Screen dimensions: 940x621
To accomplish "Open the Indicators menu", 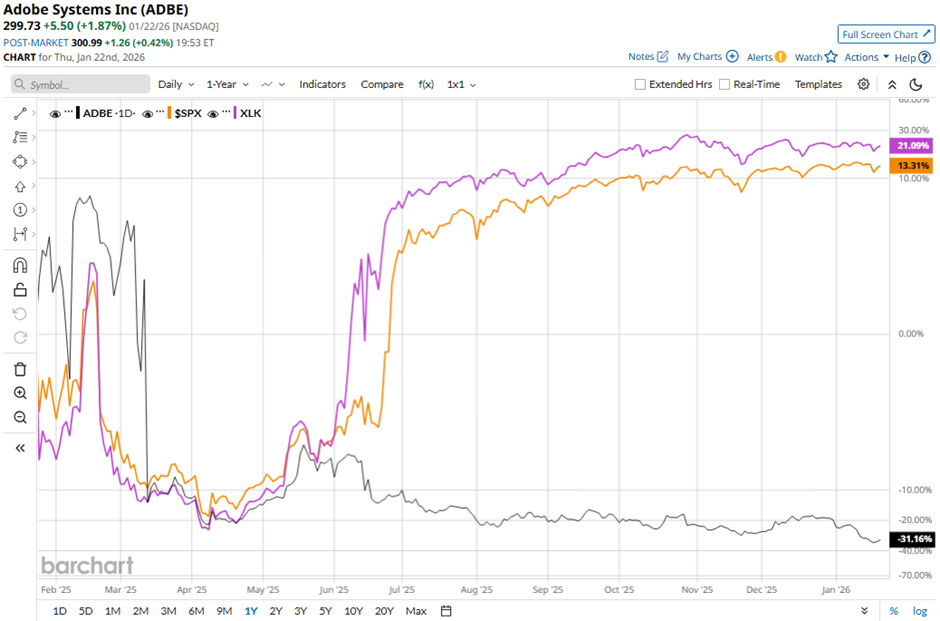I will [x=323, y=85].
